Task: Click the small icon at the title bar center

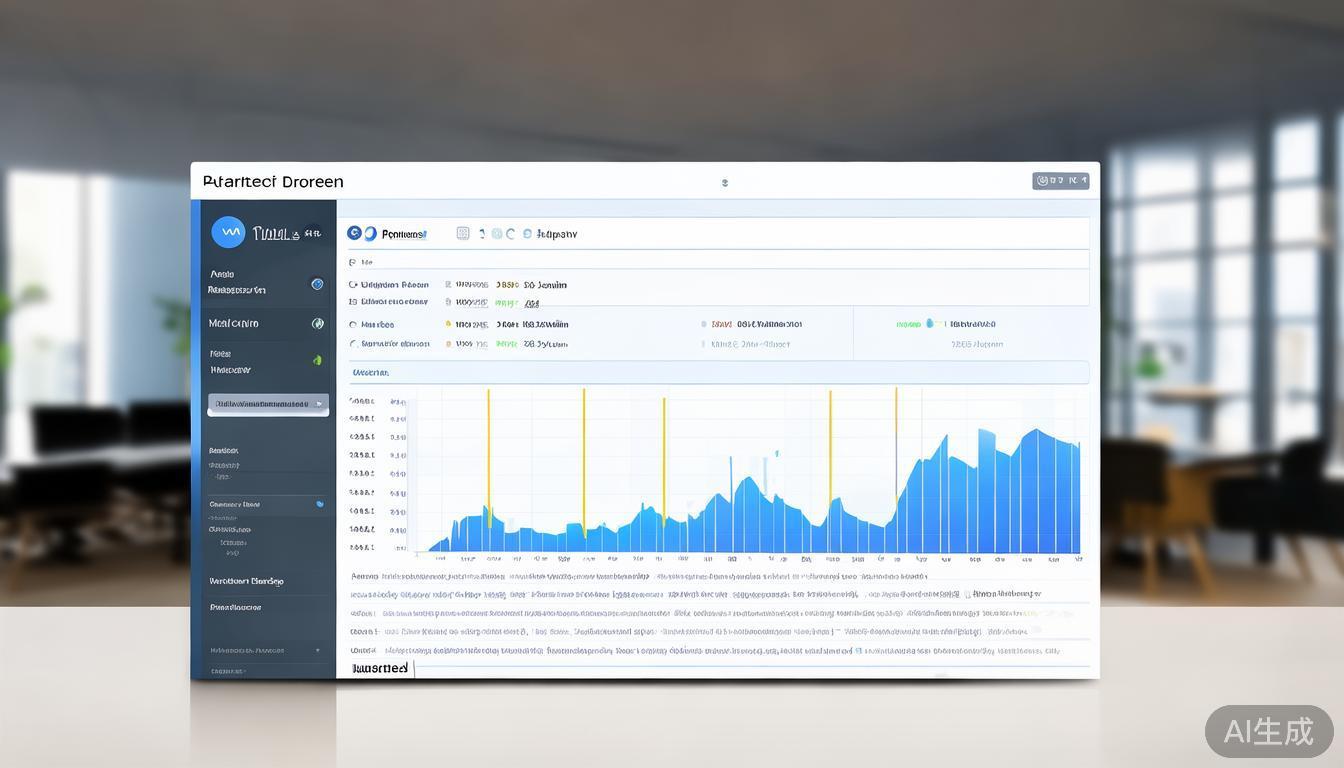Action: (x=725, y=183)
